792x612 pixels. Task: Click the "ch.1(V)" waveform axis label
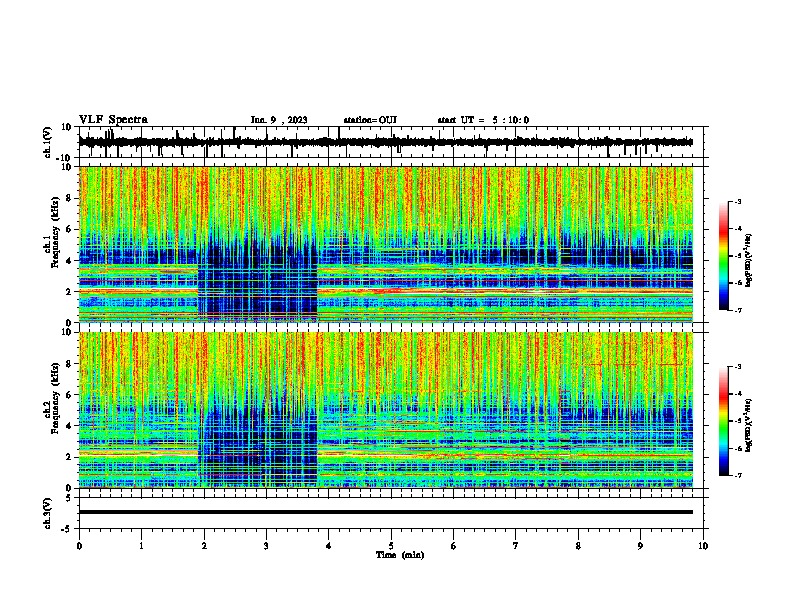(48, 142)
